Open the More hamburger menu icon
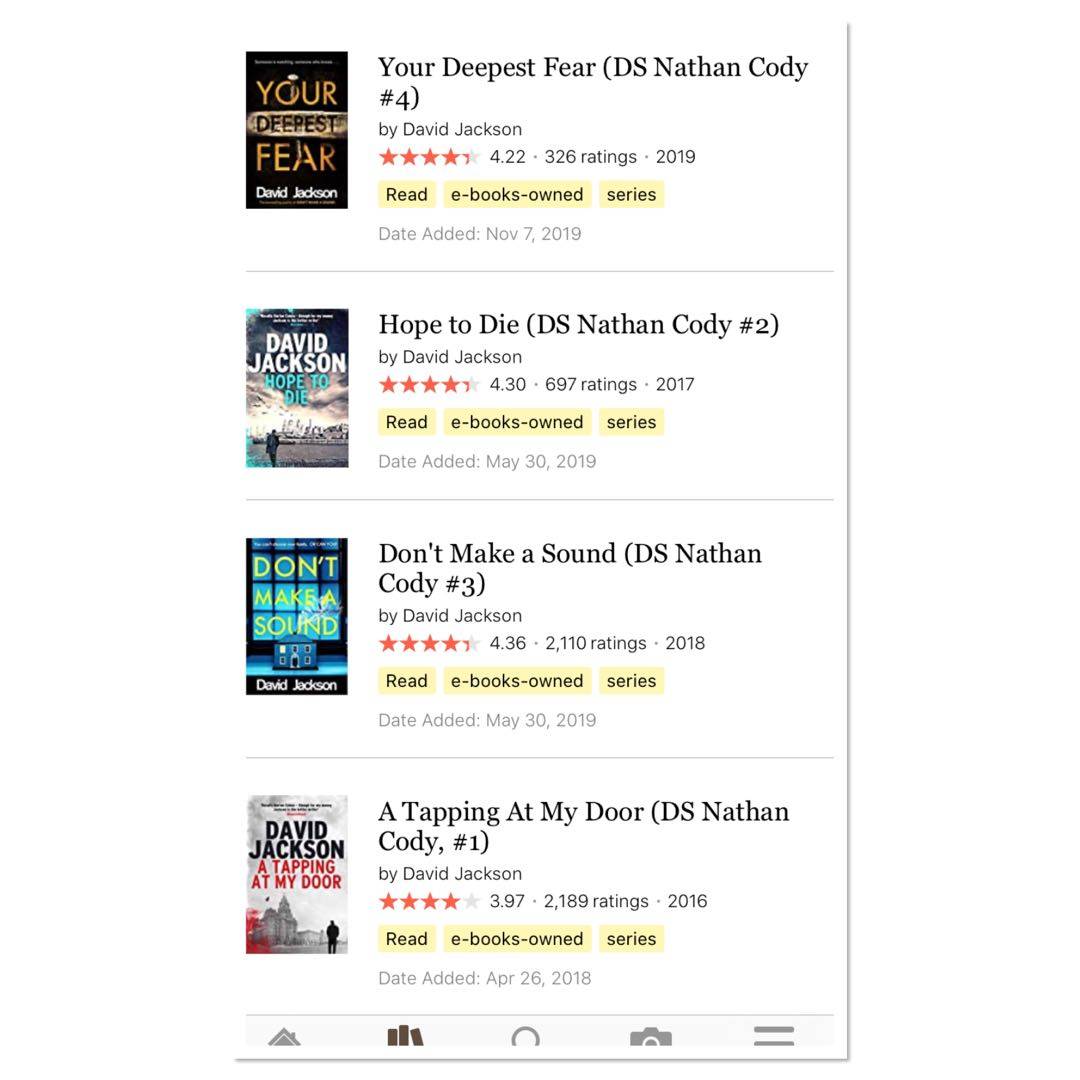The width and height of the screenshot is (1080, 1080). 774,1036
